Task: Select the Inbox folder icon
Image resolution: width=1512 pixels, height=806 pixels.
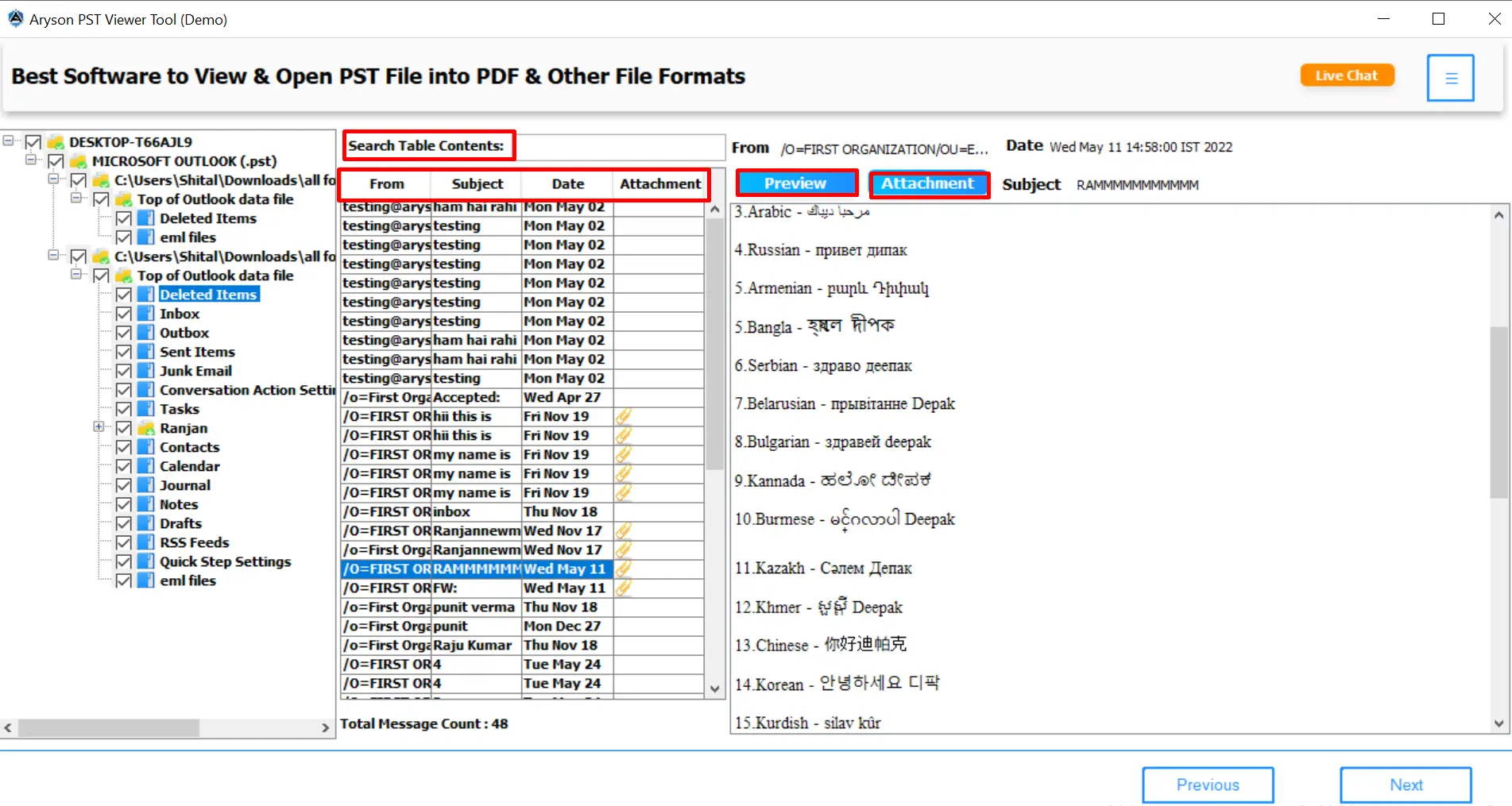Action: [x=147, y=313]
